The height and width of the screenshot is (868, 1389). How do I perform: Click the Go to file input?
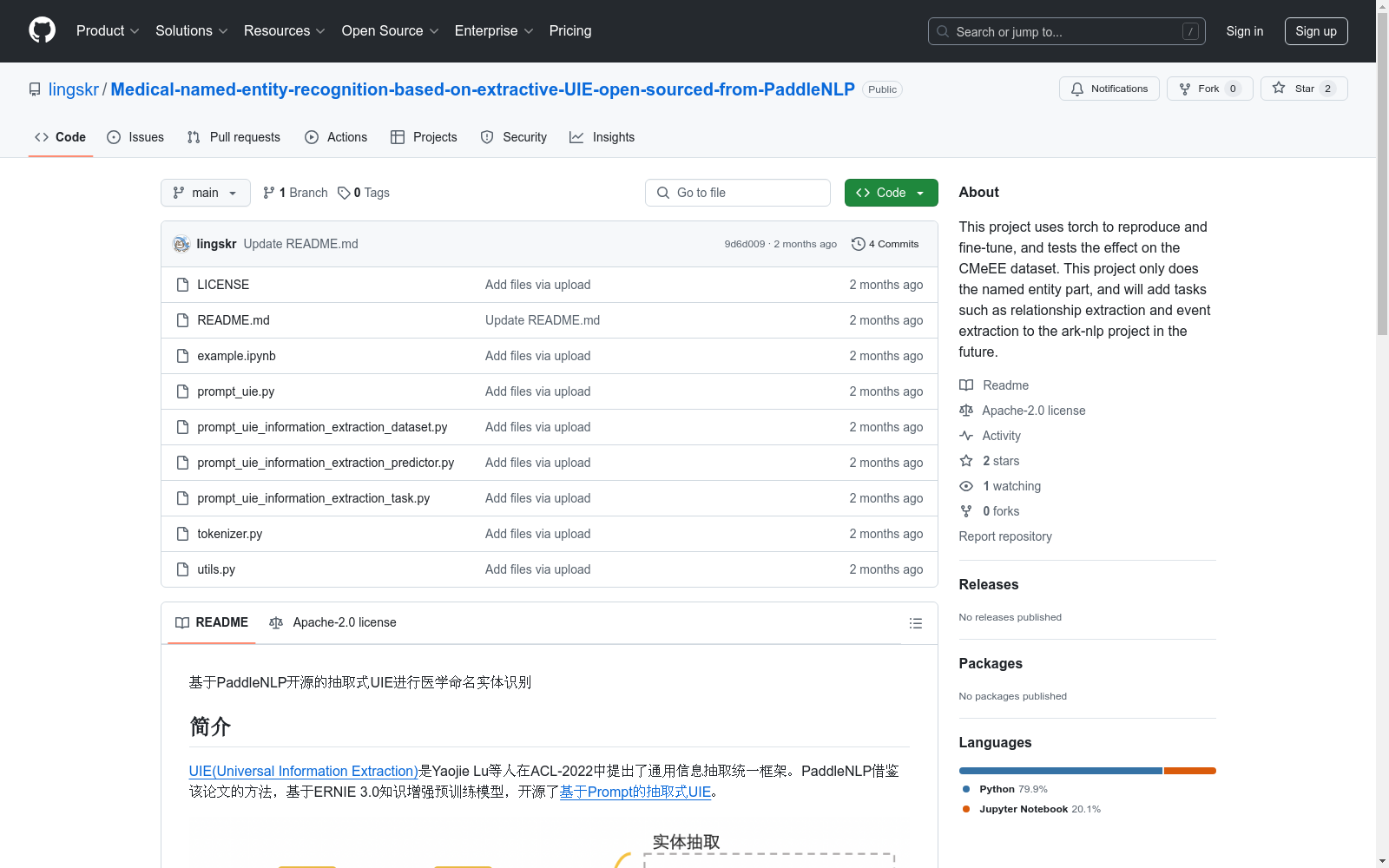tap(738, 193)
